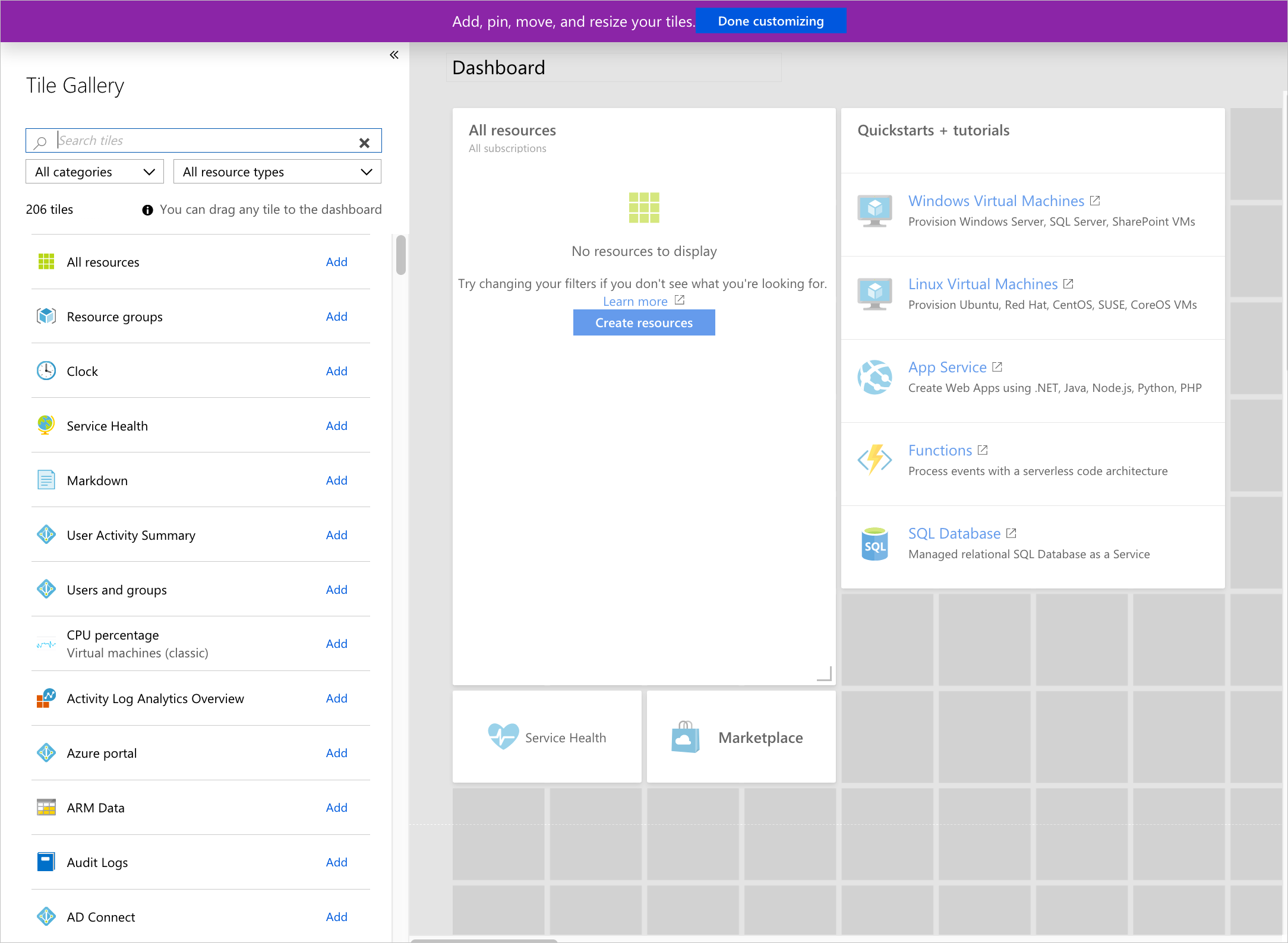
Task: Click the Resource Groups tile icon
Action: tap(45, 316)
